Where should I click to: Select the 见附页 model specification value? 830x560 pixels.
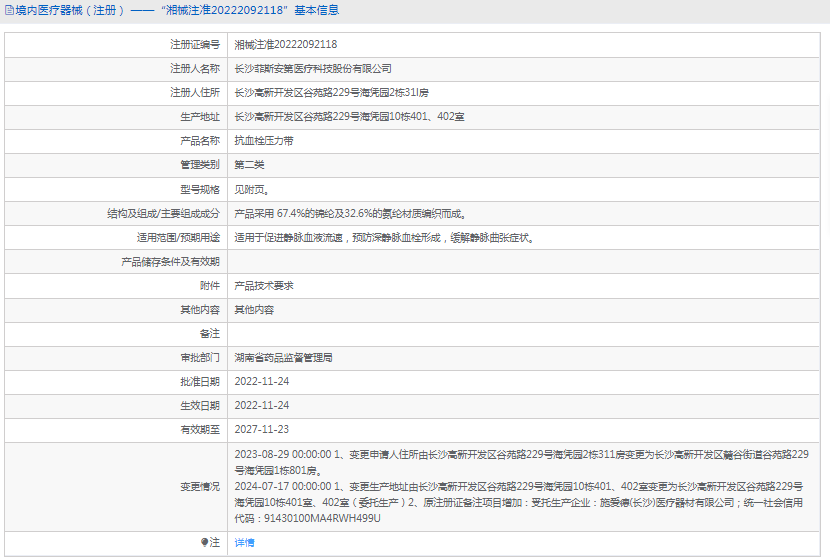[252, 189]
